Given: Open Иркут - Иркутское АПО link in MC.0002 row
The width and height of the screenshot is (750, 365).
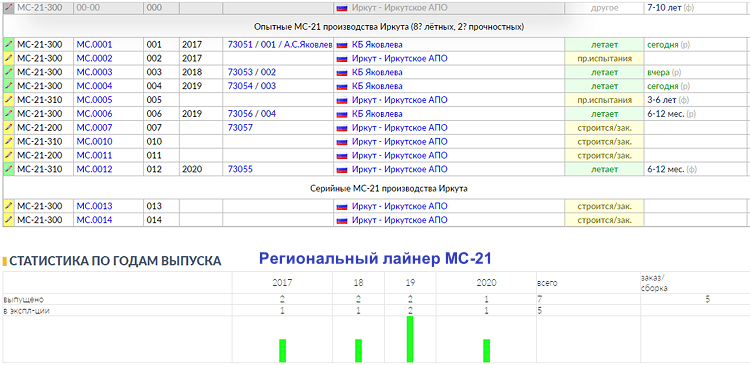Looking at the screenshot, I should 399,59.
